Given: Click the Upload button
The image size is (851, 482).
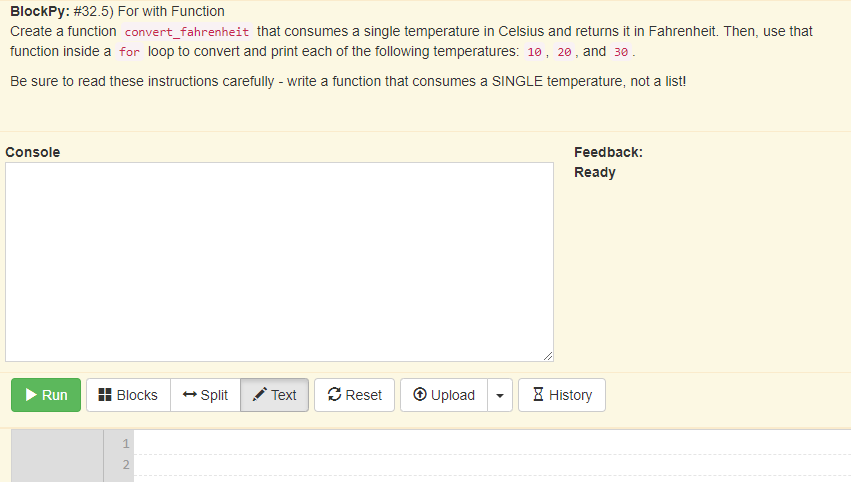Looking at the screenshot, I should click(x=444, y=395).
